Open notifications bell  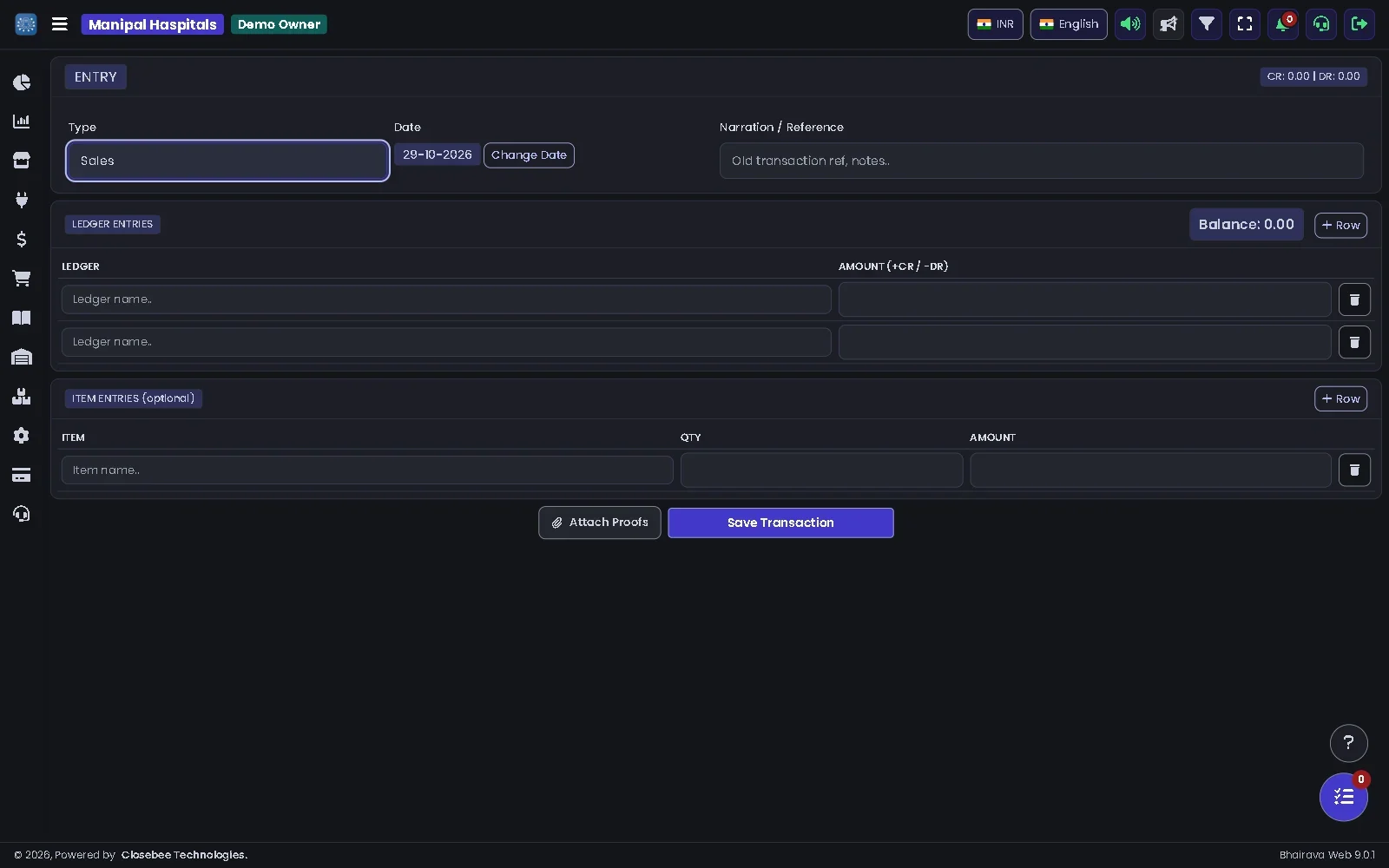click(1283, 24)
